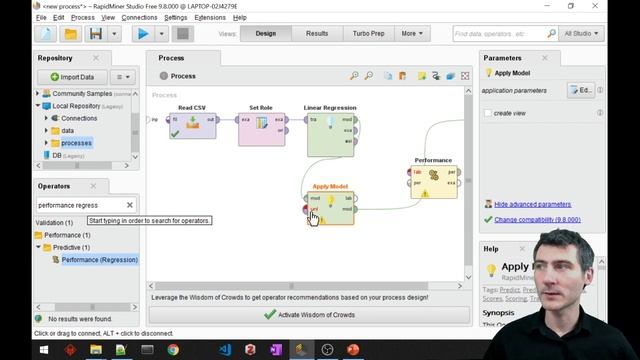Expand the processes folder
The width and height of the screenshot is (640, 360).
point(46,143)
